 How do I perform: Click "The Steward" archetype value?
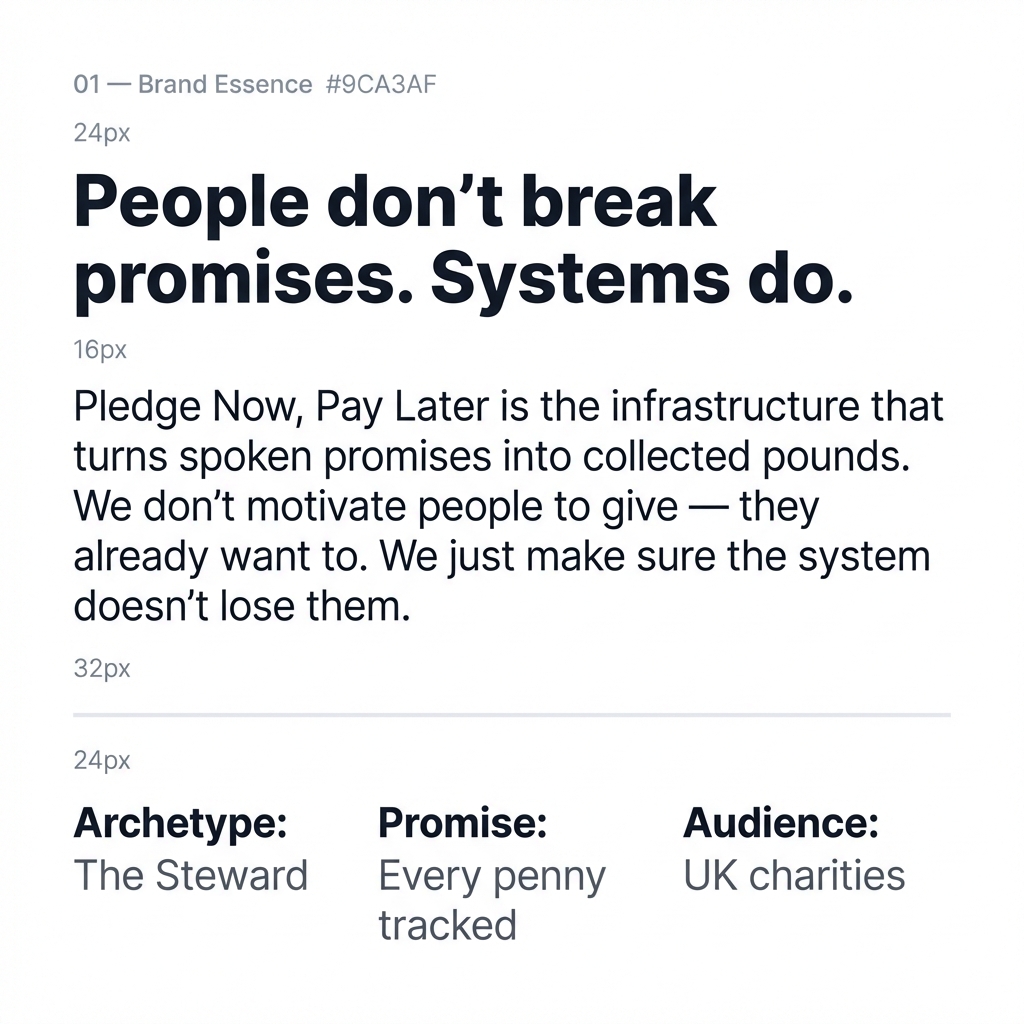pyautogui.click(x=191, y=876)
